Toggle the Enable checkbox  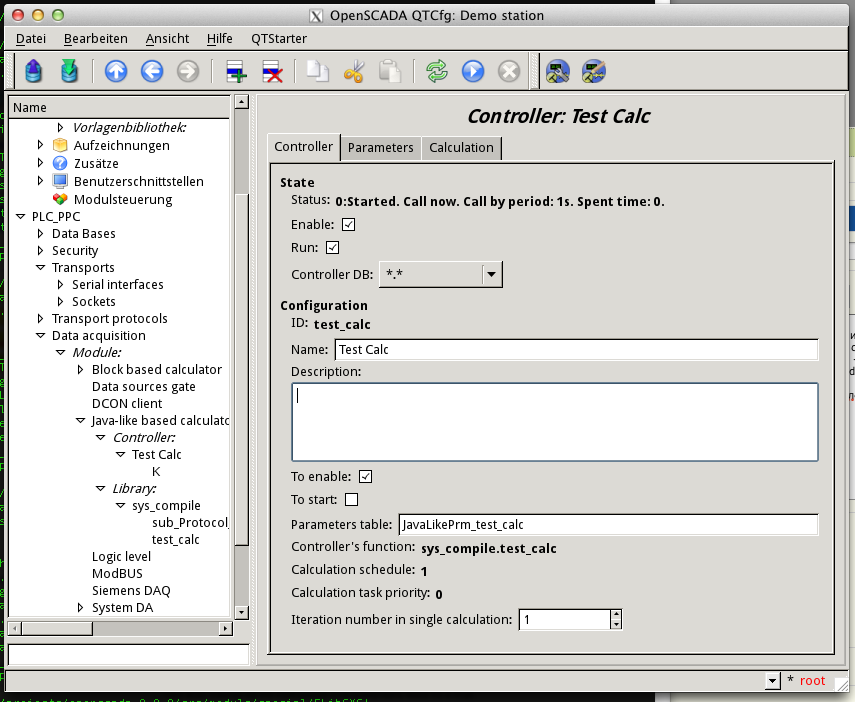pos(349,225)
